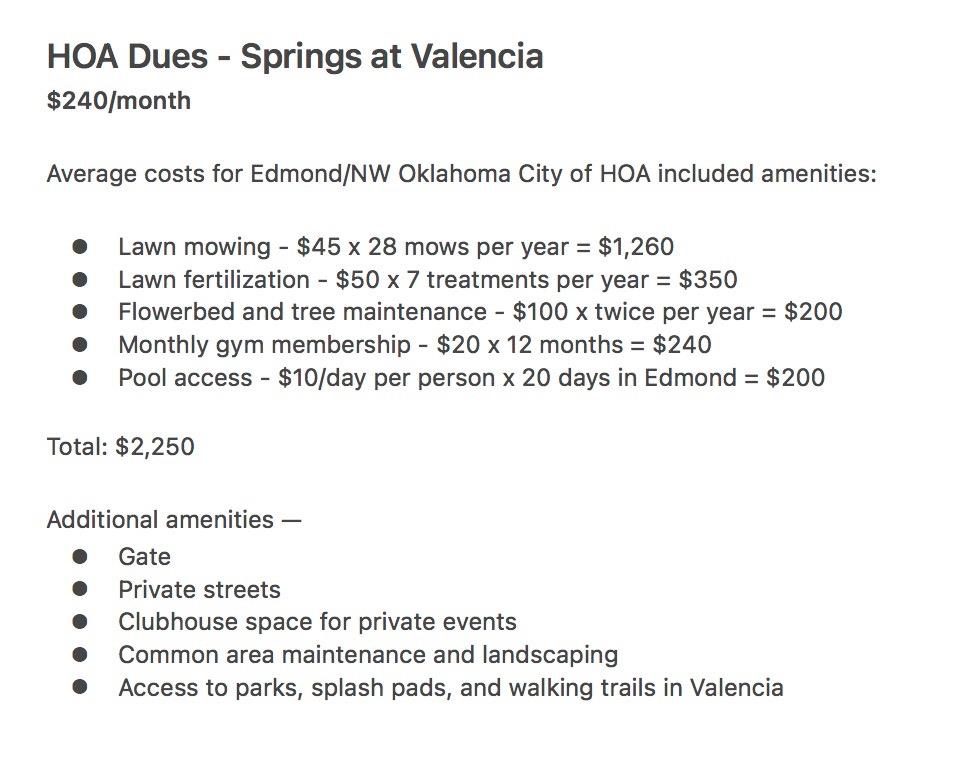Click the Lawn mowing line item
Viewport: 968px width, 768px height.
396,247
